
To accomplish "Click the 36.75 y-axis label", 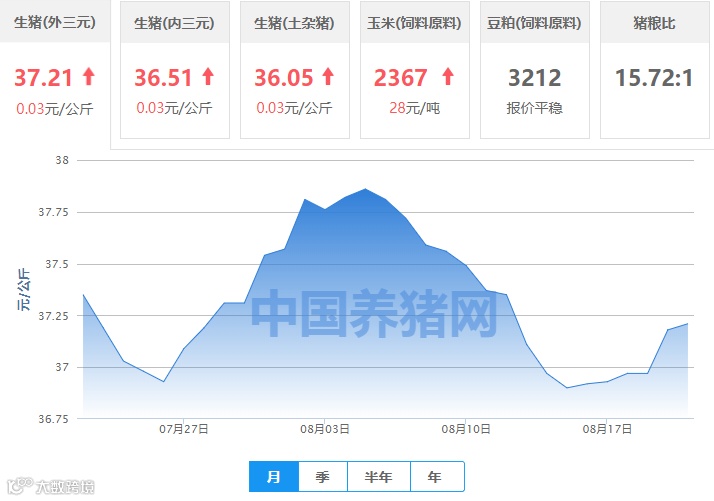I will click(x=53, y=419).
